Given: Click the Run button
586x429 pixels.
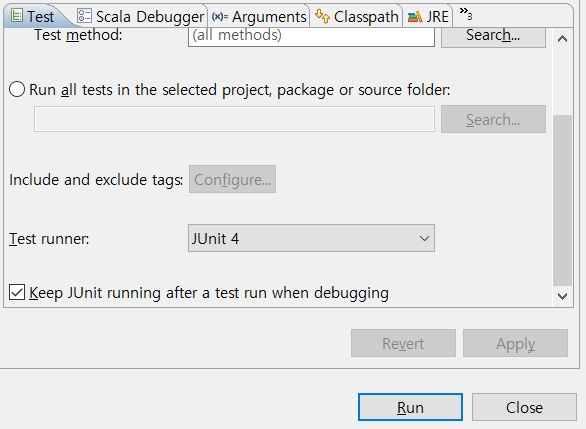Looking at the screenshot, I should click(410, 407).
